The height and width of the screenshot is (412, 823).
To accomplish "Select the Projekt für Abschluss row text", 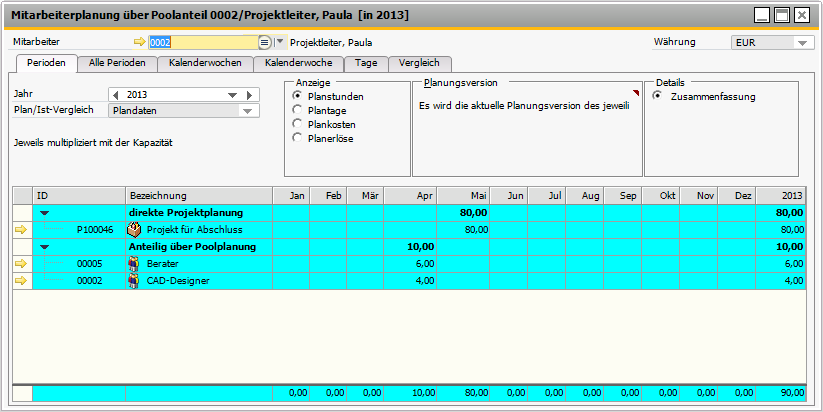I will coord(195,229).
